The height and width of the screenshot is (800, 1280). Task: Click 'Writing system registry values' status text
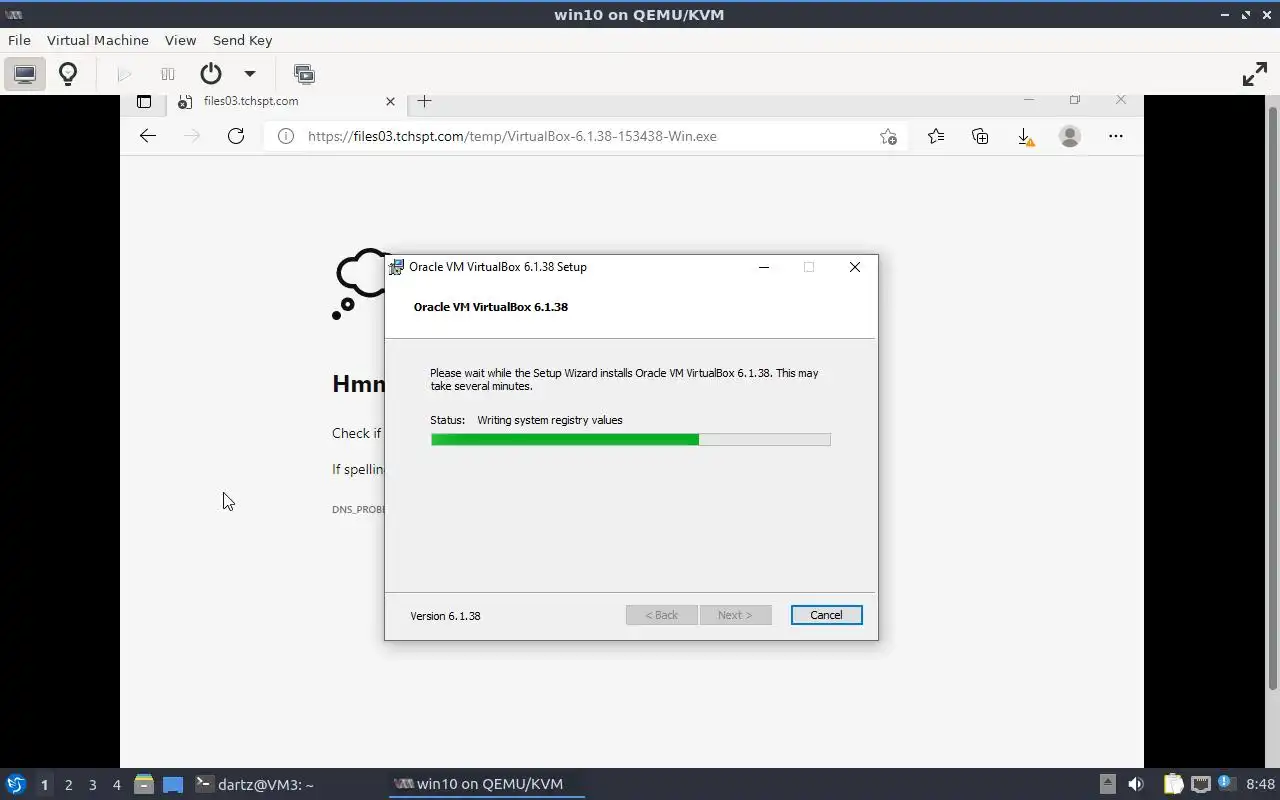point(550,420)
